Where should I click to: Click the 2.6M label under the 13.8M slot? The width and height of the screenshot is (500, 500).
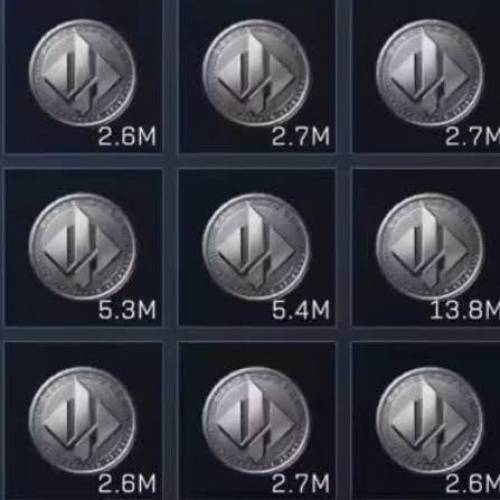point(473,483)
